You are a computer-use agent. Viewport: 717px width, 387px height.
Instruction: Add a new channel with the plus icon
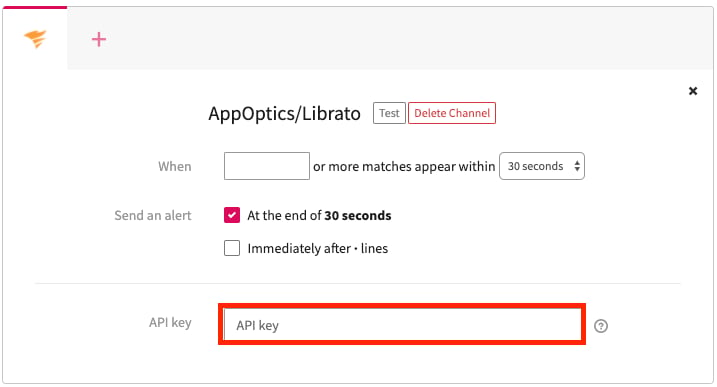(x=99, y=39)
